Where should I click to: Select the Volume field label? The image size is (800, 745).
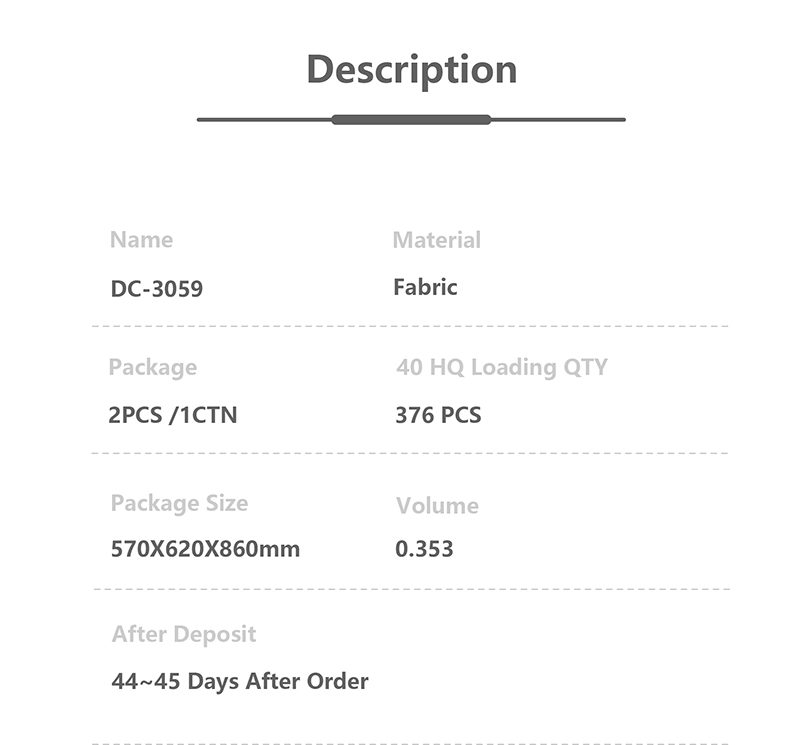pyautogui.click(x=437, y=506)
